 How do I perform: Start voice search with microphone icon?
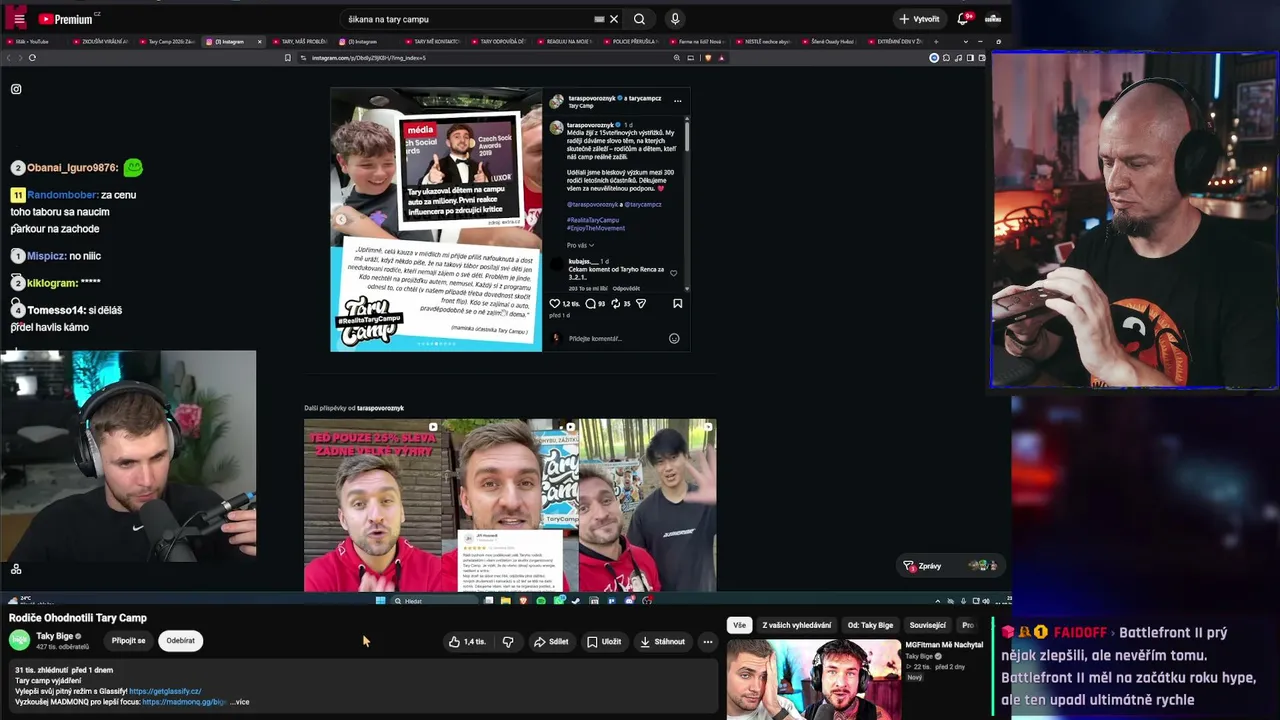[x=675, y=19]
